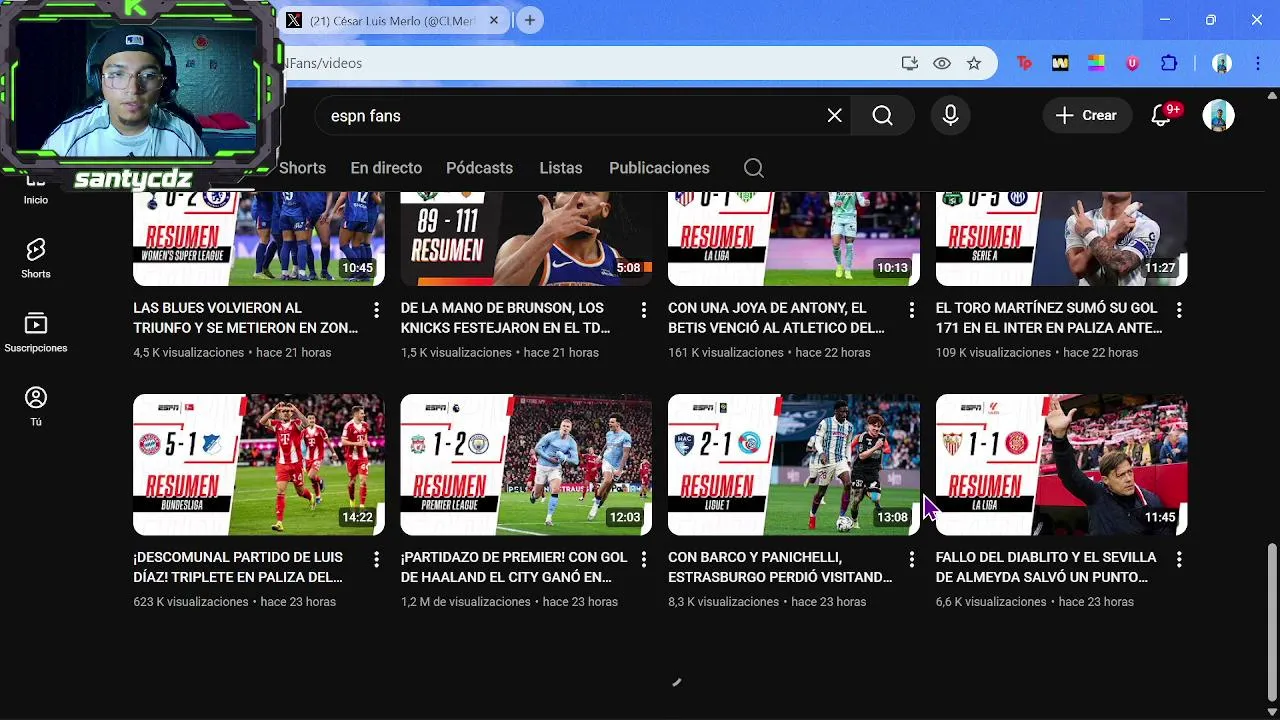Screen dimensions: 1280x720
Task: Go to Inicio in the sidebar
Action: pyautogui.click(x=36, y=190)
